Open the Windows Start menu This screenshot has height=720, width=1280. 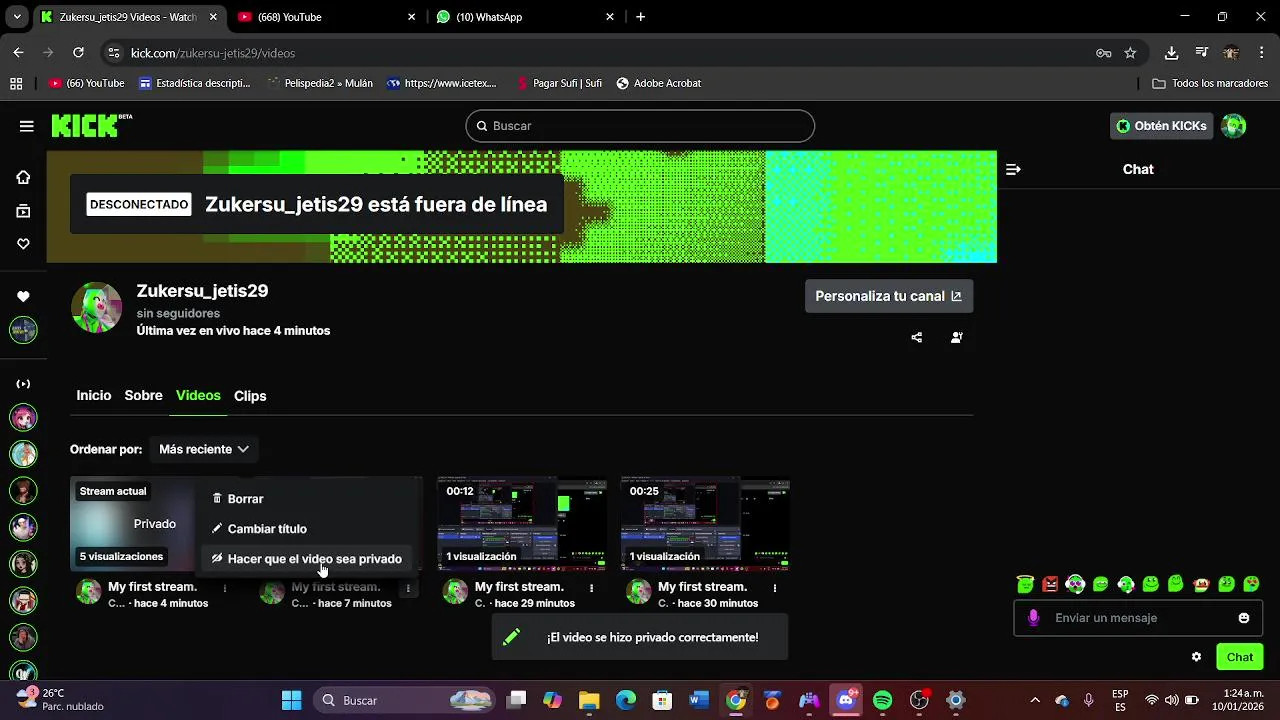[291, 700]
